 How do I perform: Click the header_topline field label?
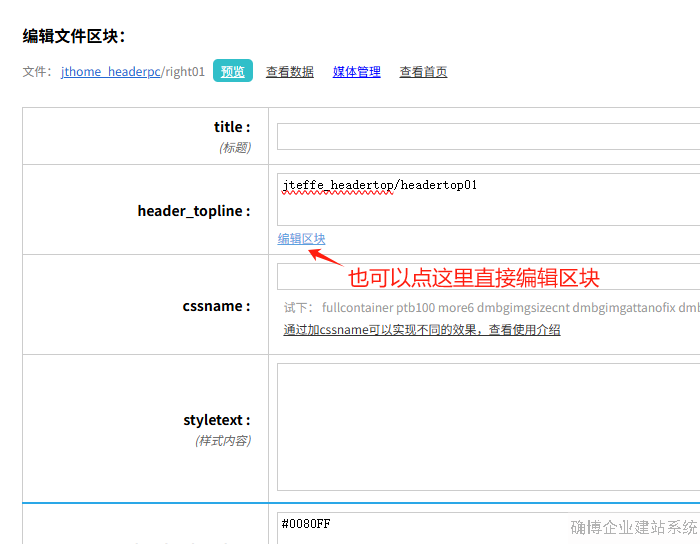194,211
